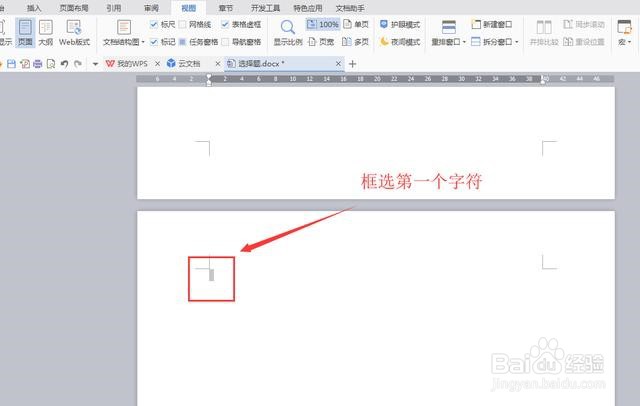Switch to Page layout view (页面)
Screen dimensions: 640x406
pos(25,33)
